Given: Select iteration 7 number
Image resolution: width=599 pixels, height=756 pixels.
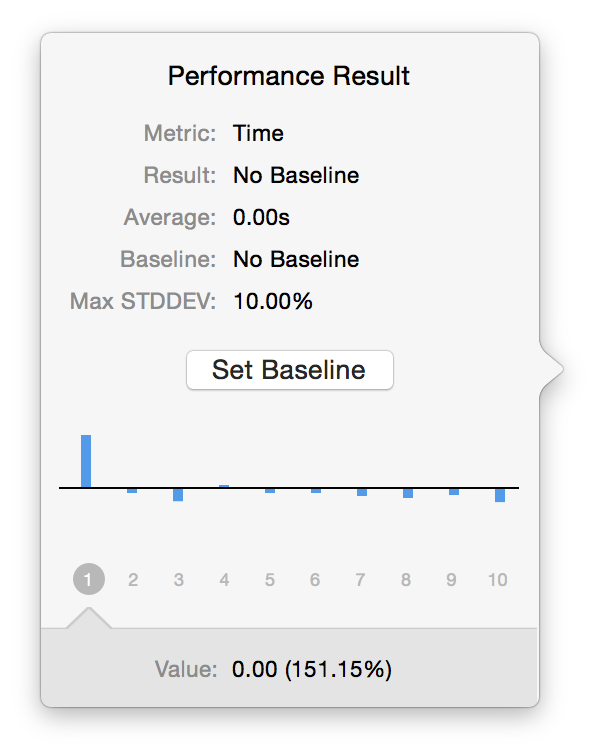Looking at the screenshot, I should click(360, 579).
